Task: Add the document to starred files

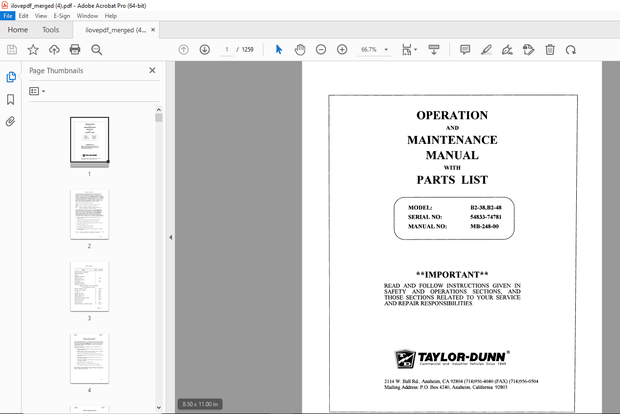Action: (x=33, y=50)
